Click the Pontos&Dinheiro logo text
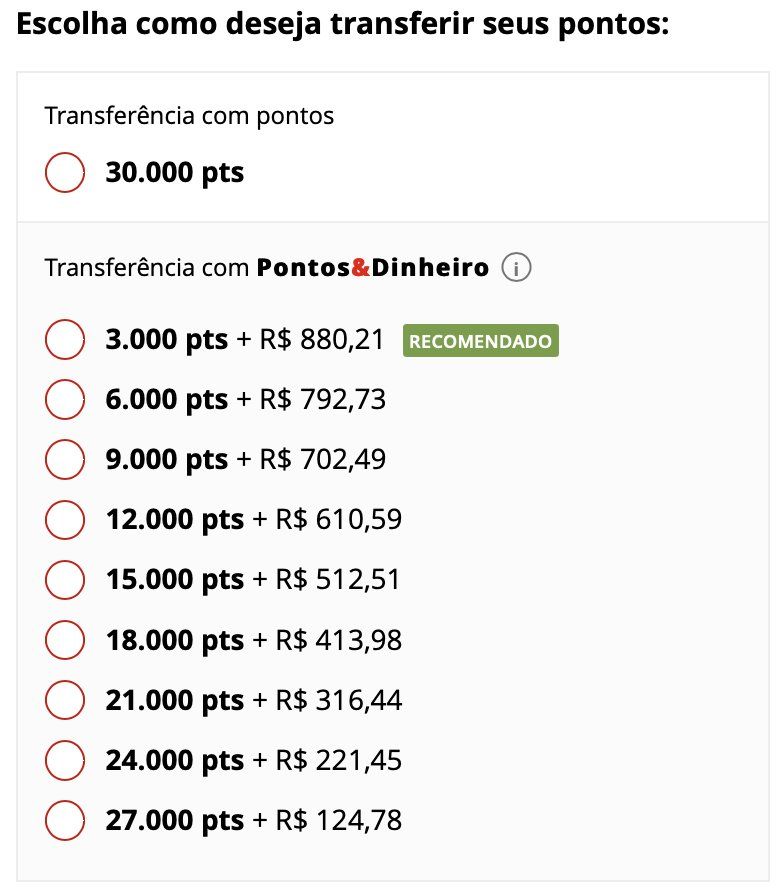The height and width of the screenshot is (894, 784). point(373,267)
